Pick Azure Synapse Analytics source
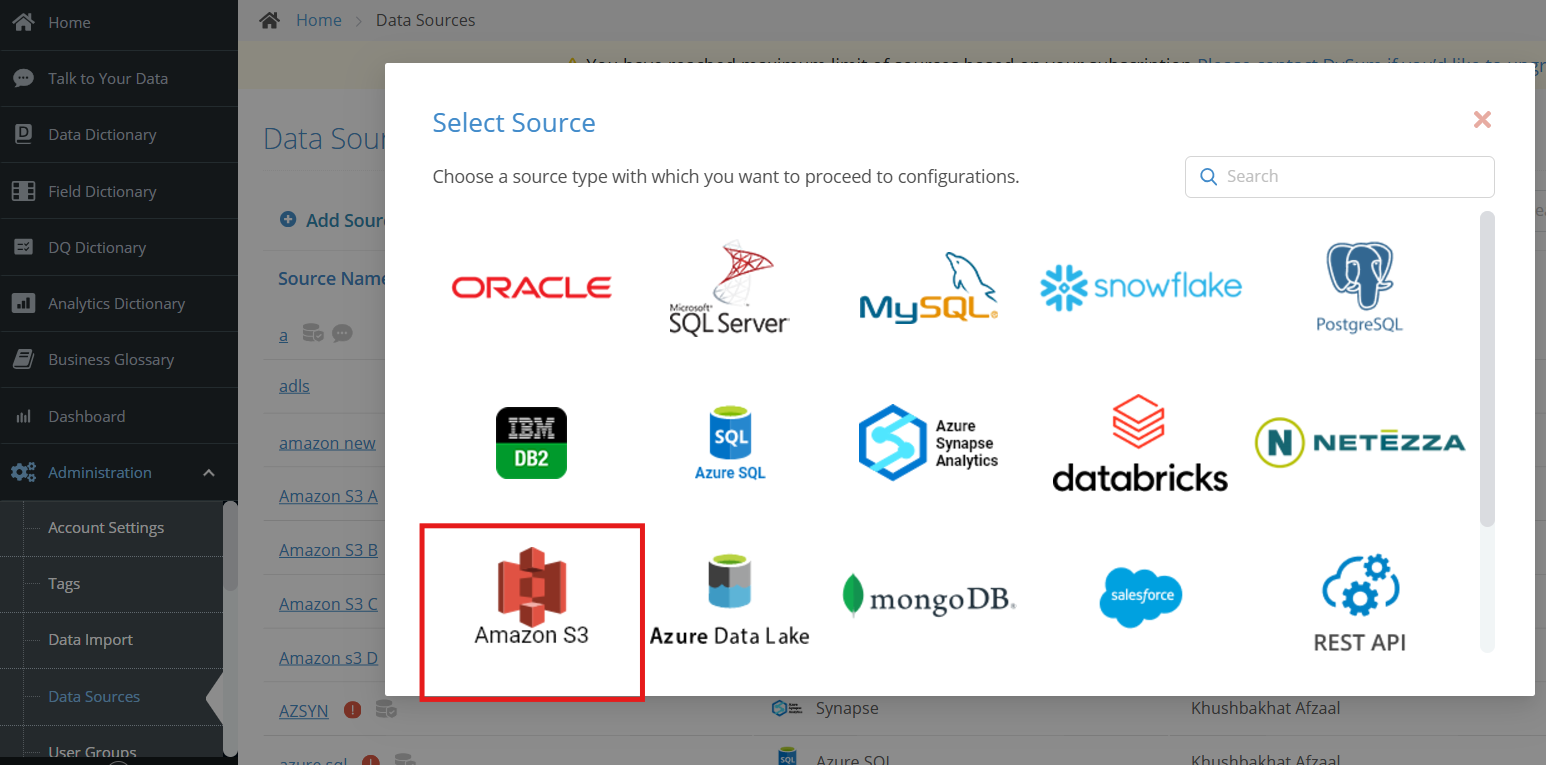The width and height of the screenshot is (1546, 765). coord(929,443)
